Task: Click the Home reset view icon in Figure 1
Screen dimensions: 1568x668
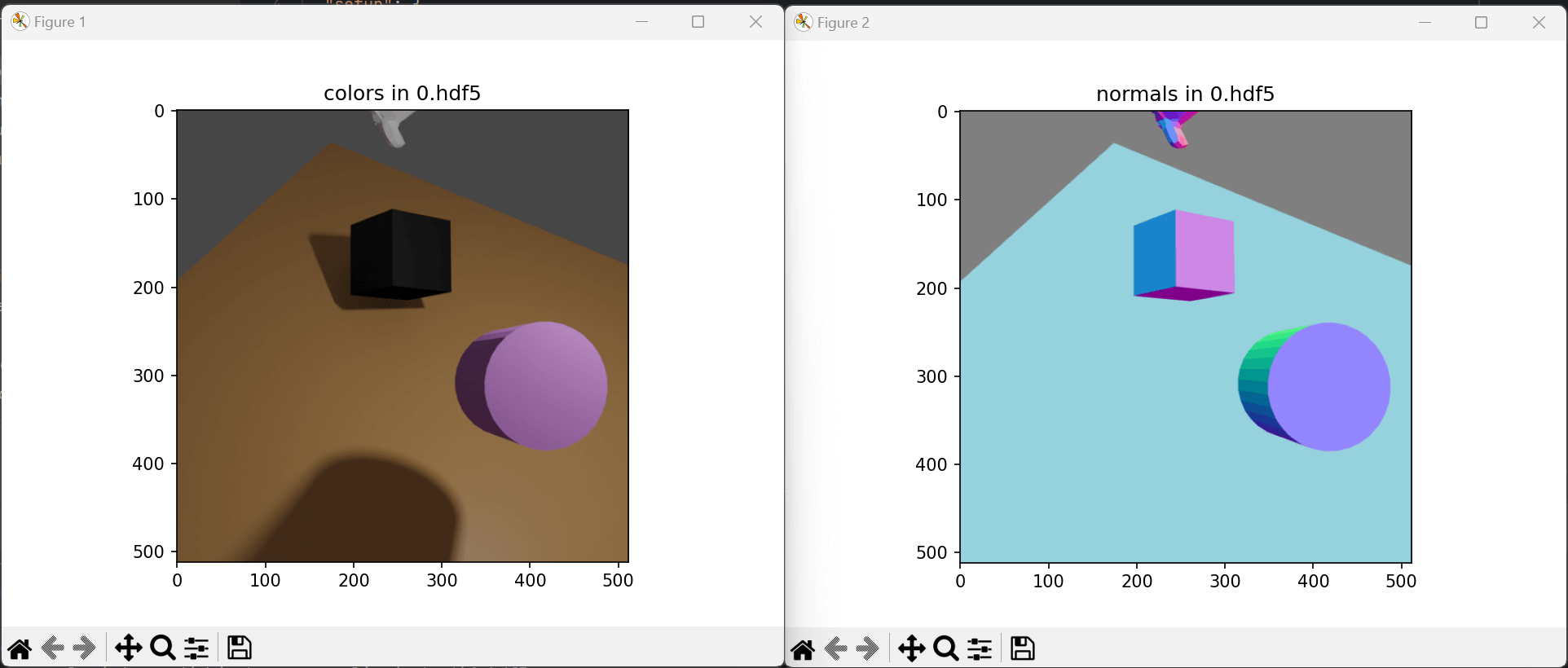Action: tap(20, 648)
